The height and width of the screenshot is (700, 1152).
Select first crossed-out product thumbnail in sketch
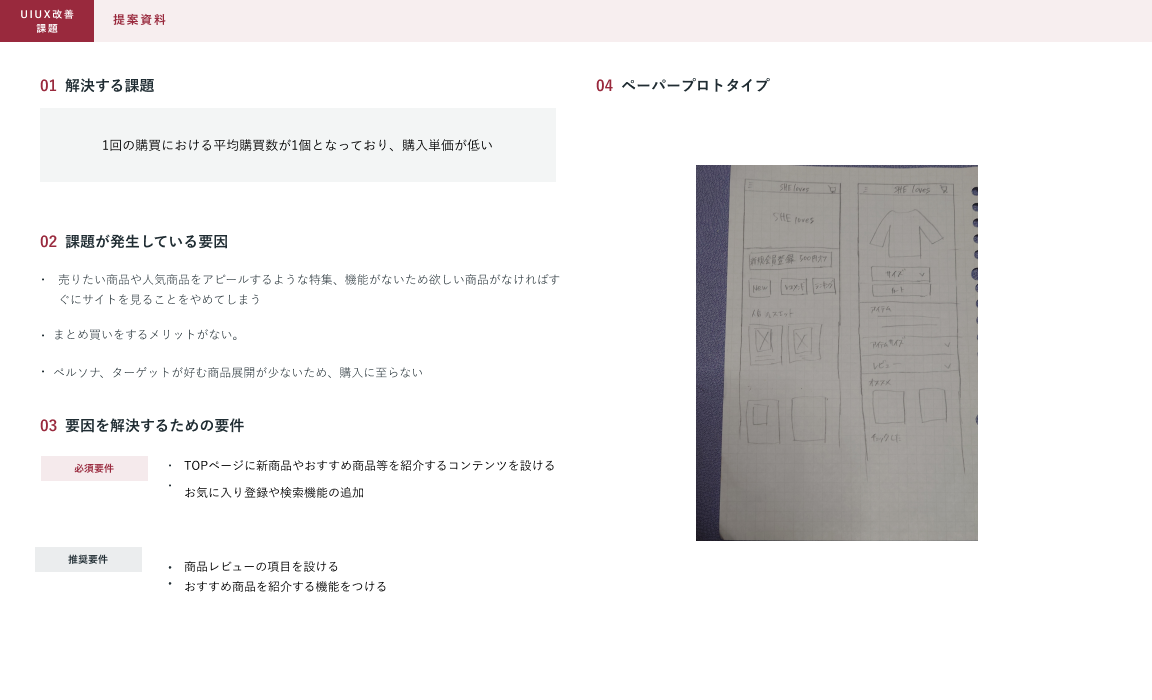coord(765,343)
